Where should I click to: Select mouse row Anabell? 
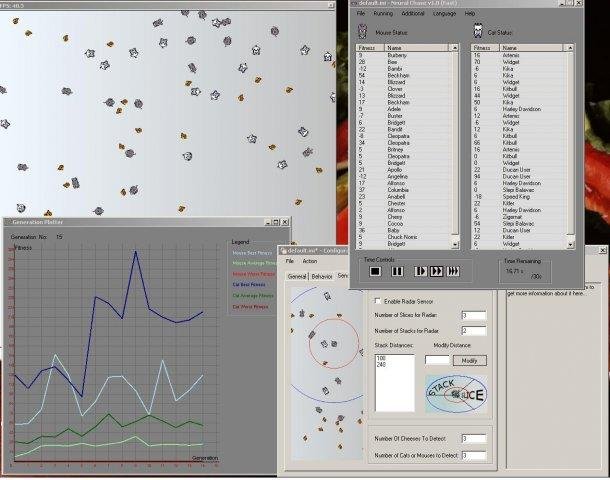pyautogui.click(x=403, y=196)
